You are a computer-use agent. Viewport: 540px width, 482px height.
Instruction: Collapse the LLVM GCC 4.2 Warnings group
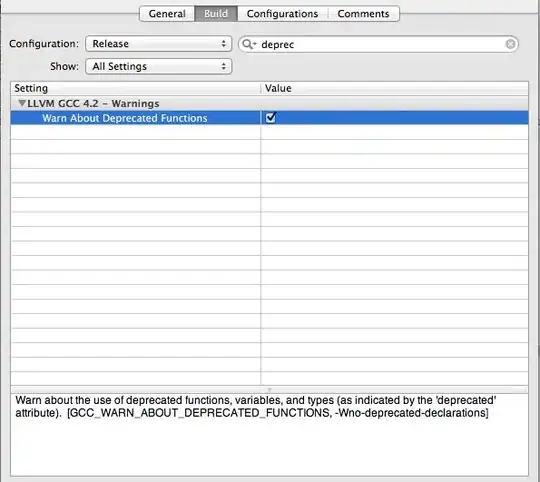pos(22,103)
